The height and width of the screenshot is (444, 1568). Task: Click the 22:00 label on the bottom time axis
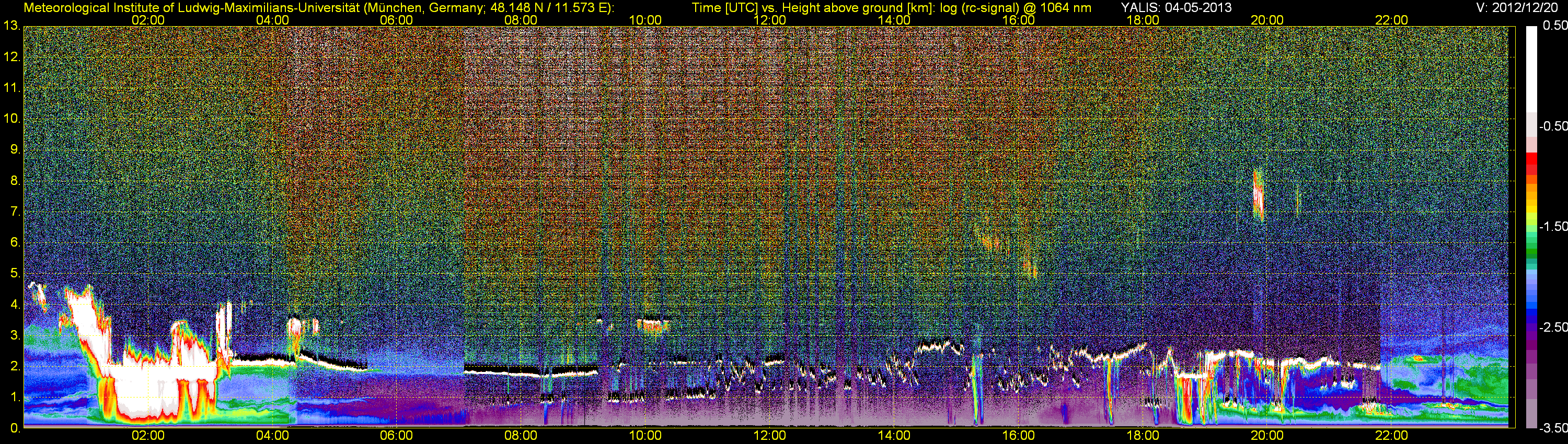pyautogui.click(x=1391, y=436)
